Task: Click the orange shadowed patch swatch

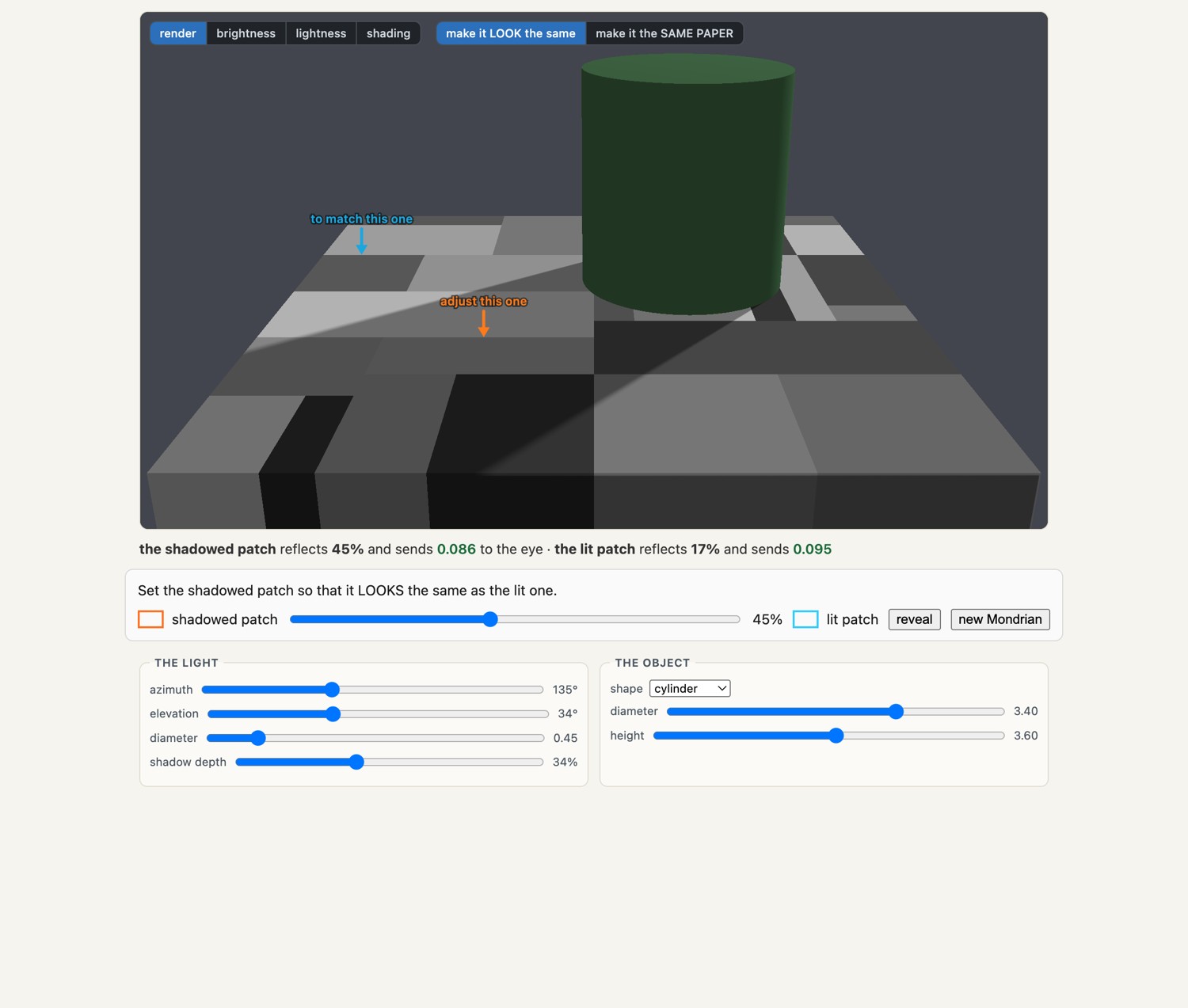Action: (150, 619)
